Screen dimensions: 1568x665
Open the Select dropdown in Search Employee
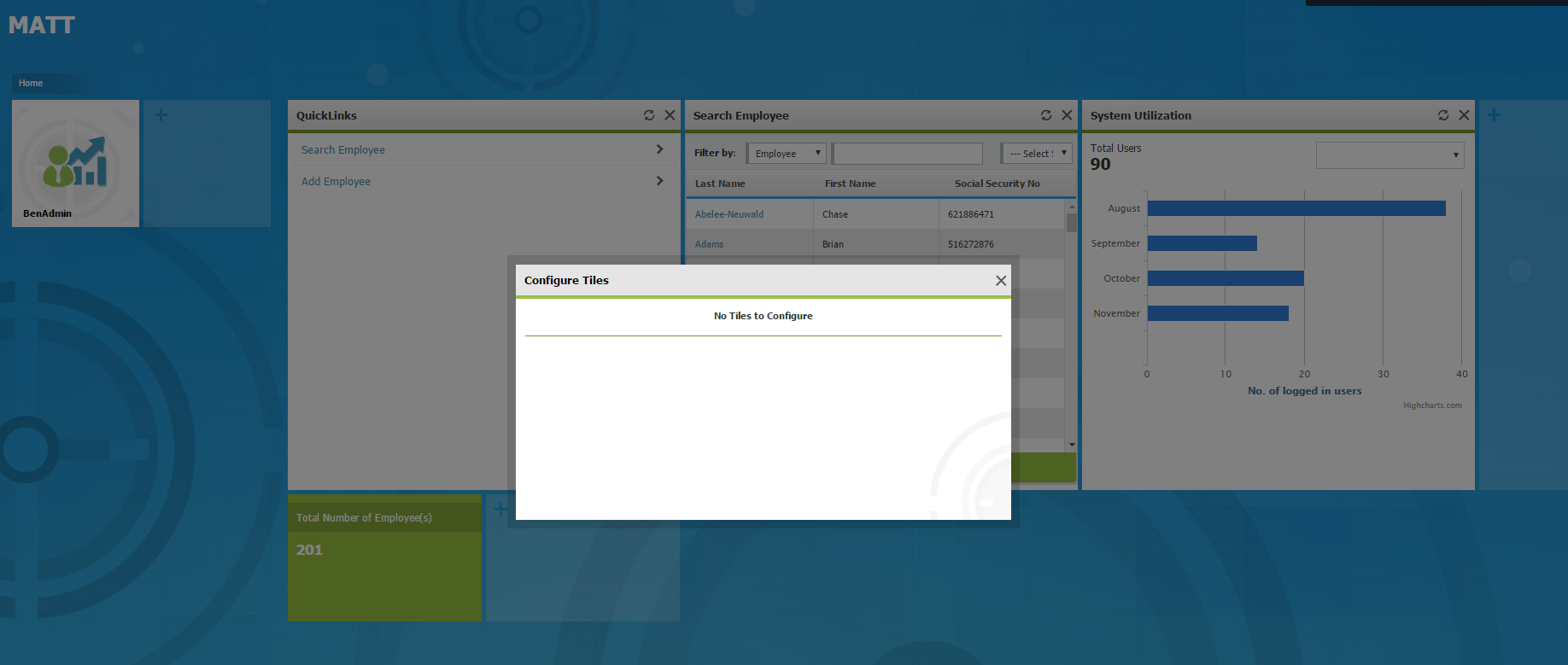[x=1037, y=154]
